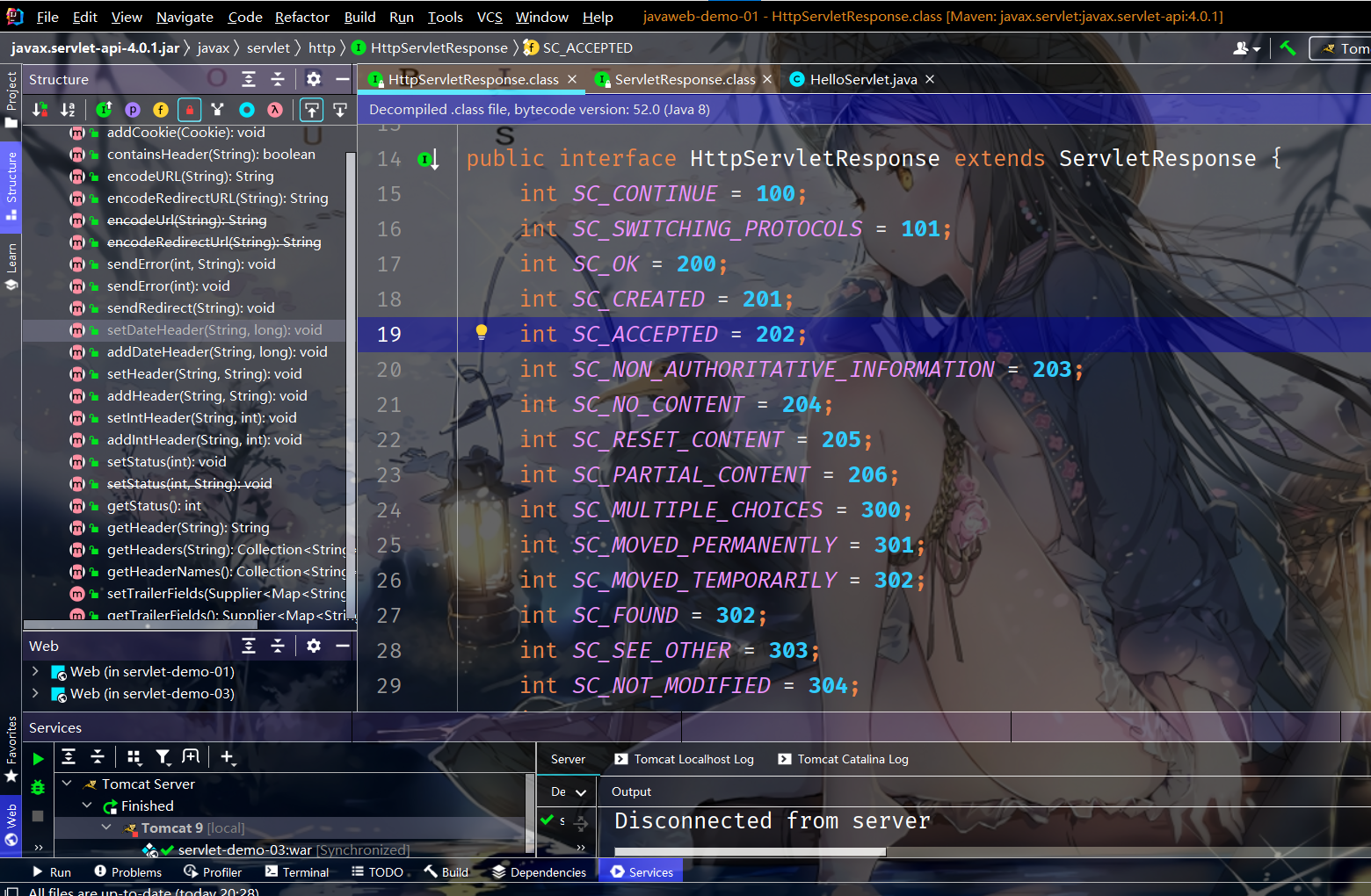Expand Web (in servlet-demo-01) node
Viewport: 1371px width, 896px height.
click(35, 671)
